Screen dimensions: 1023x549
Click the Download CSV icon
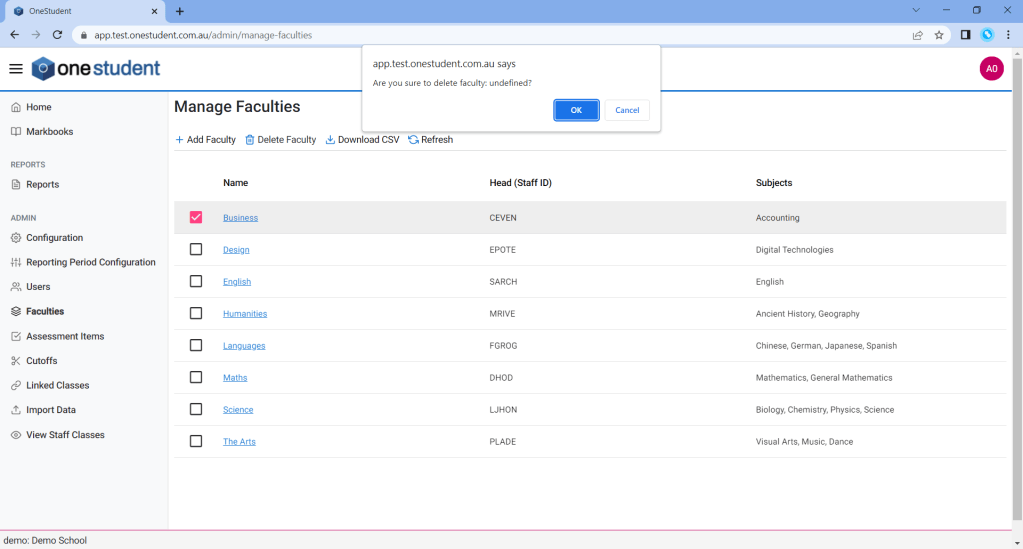pos(330,140)
